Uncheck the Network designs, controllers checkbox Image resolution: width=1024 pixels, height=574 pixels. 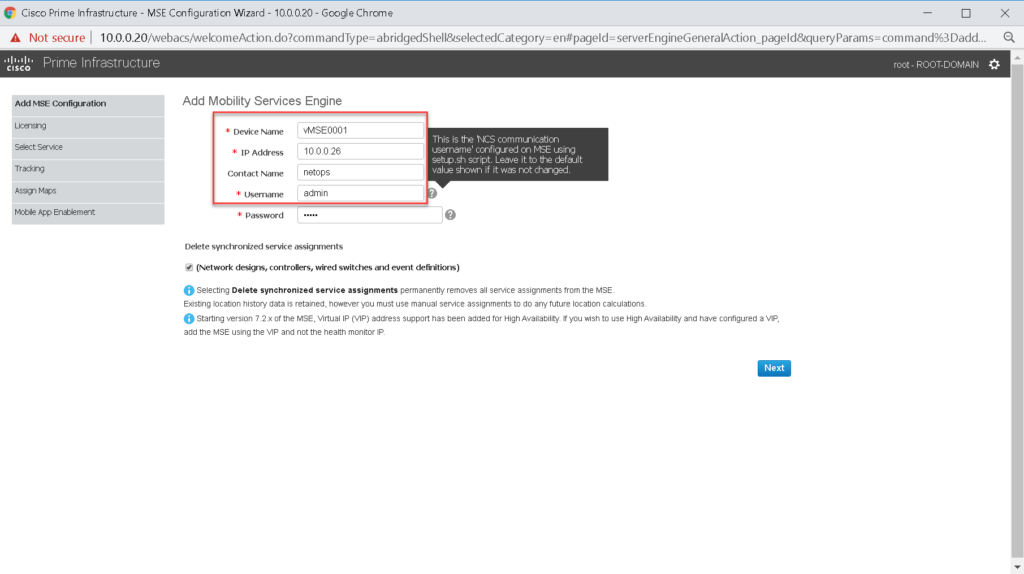189,267
